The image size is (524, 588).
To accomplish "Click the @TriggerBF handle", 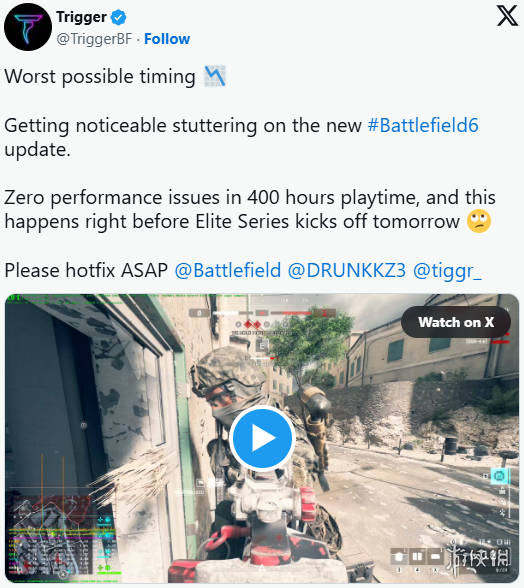I will click(x=95, y=39).
